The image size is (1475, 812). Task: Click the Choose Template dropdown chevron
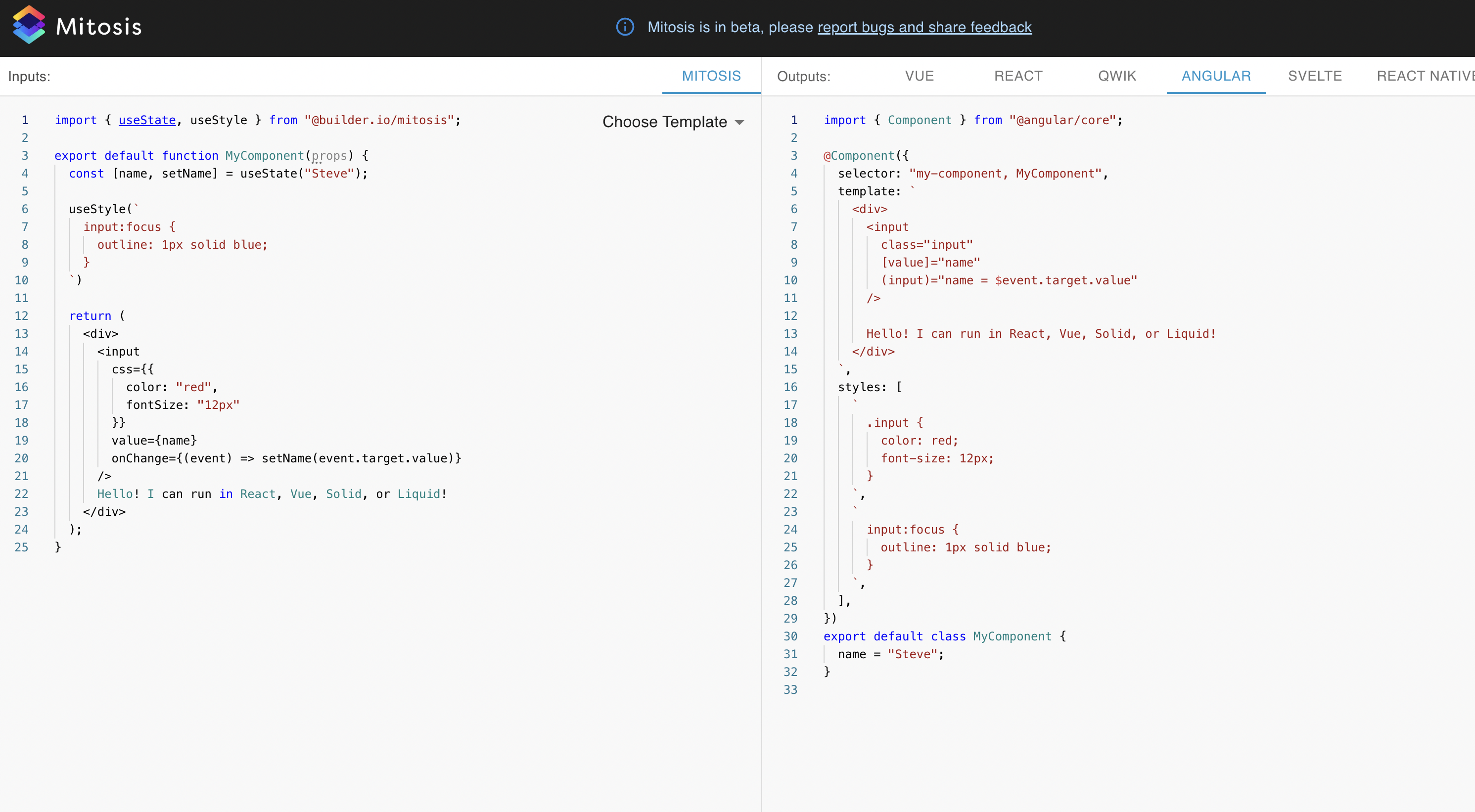tap(739, 122)
